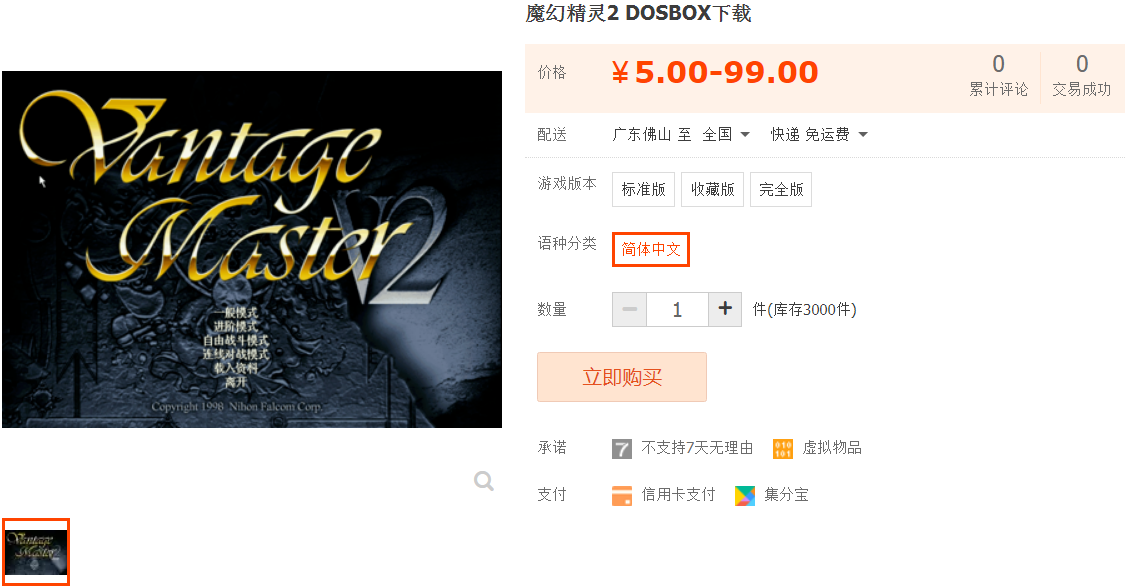Image resolution: width=1129 pixels, height=587 pixels.
Task: Expand the 全国 delivery destination dropdown
Action: (726, 135)
